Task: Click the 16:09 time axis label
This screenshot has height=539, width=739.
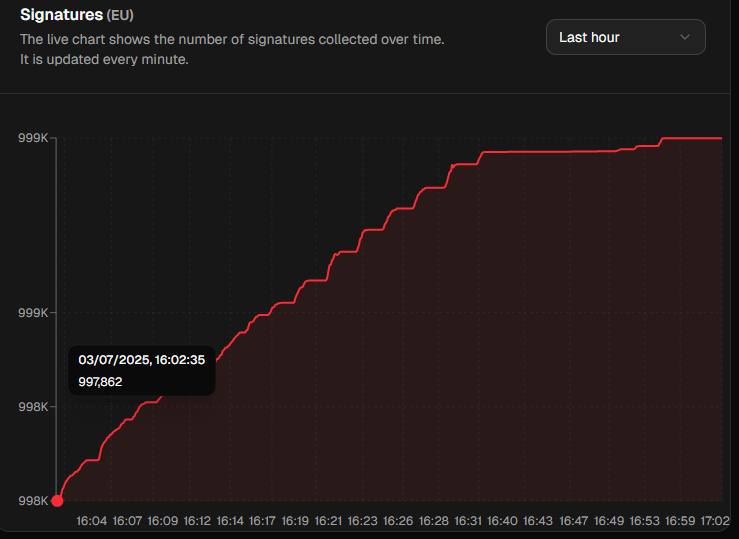Action: click(x=163, y=521)
